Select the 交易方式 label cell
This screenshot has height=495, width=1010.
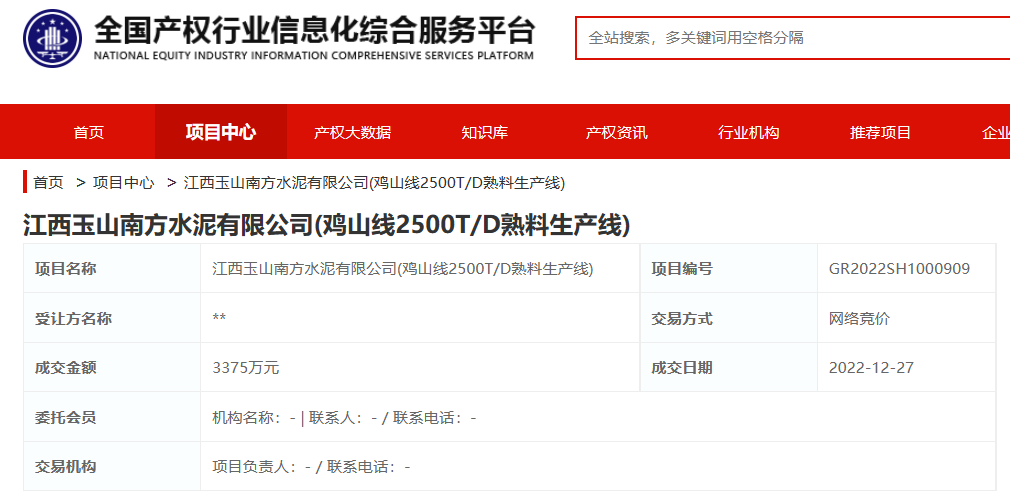pos(729,318)
